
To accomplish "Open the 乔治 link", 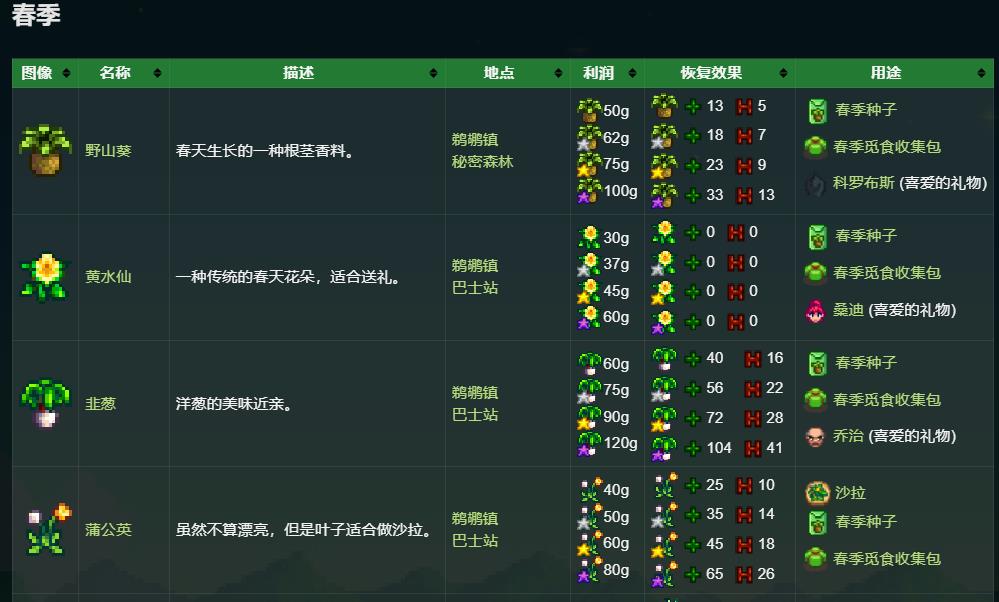I will 849,436.
